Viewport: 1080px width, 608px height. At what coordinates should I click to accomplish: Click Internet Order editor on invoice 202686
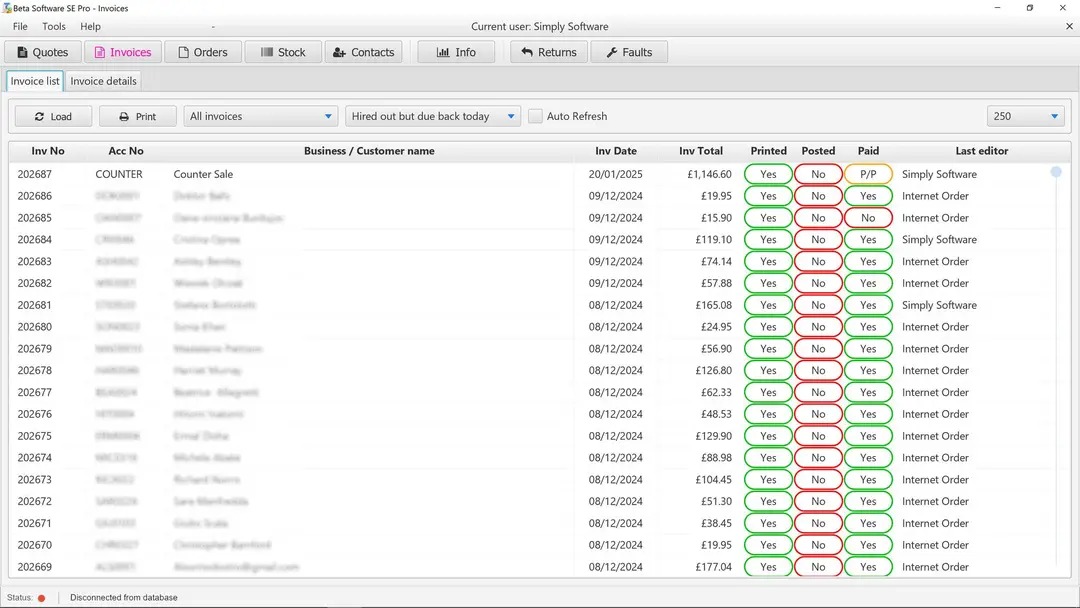click(935, 196)
